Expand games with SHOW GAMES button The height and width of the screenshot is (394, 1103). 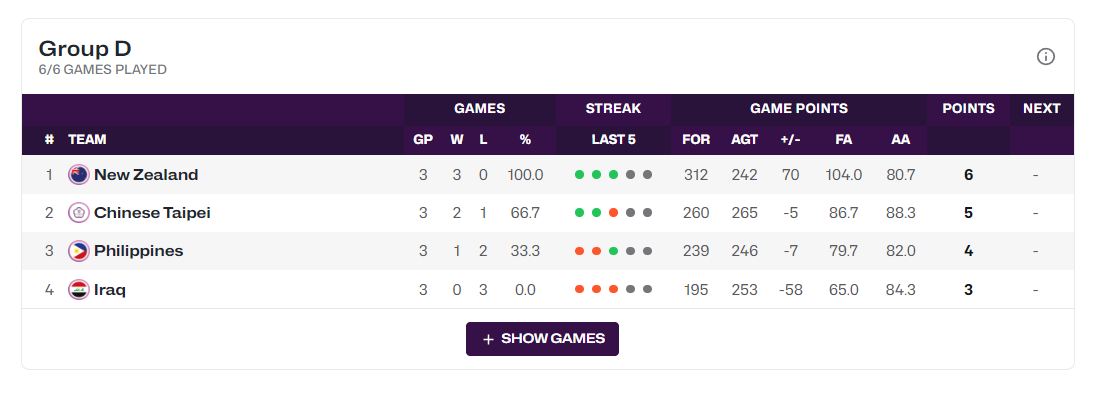click(x=542, y=339)
